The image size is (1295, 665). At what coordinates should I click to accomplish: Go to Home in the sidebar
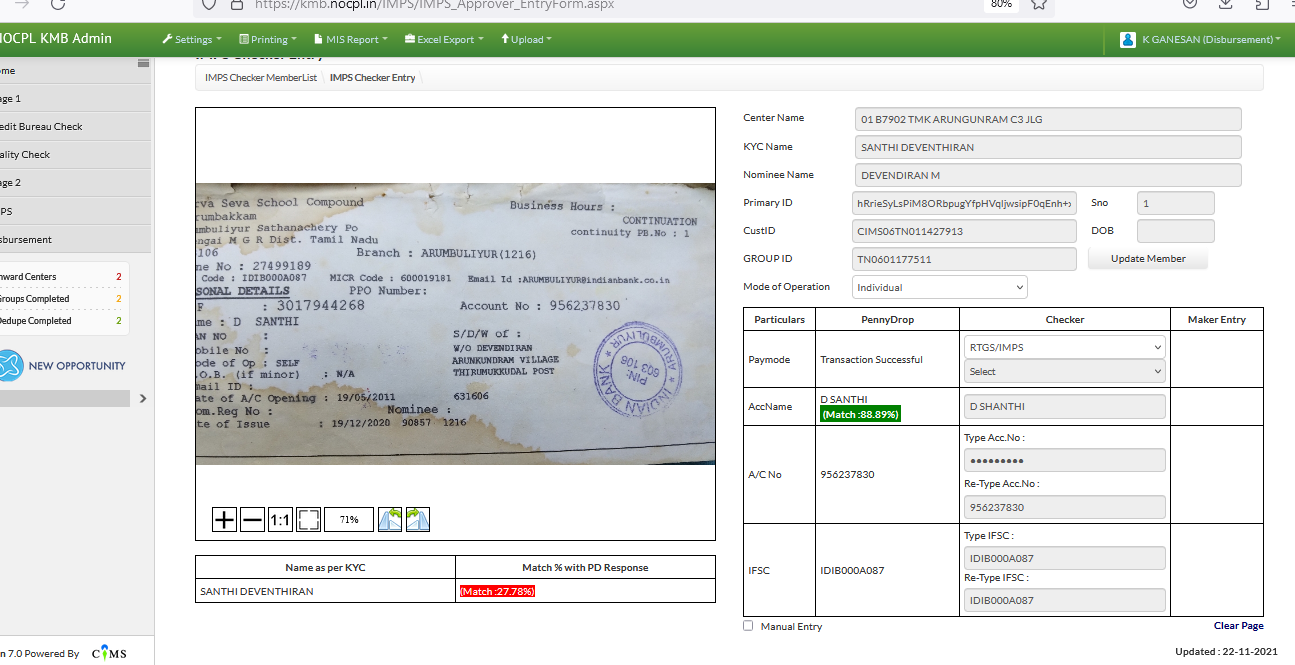[x=76, y=71]
